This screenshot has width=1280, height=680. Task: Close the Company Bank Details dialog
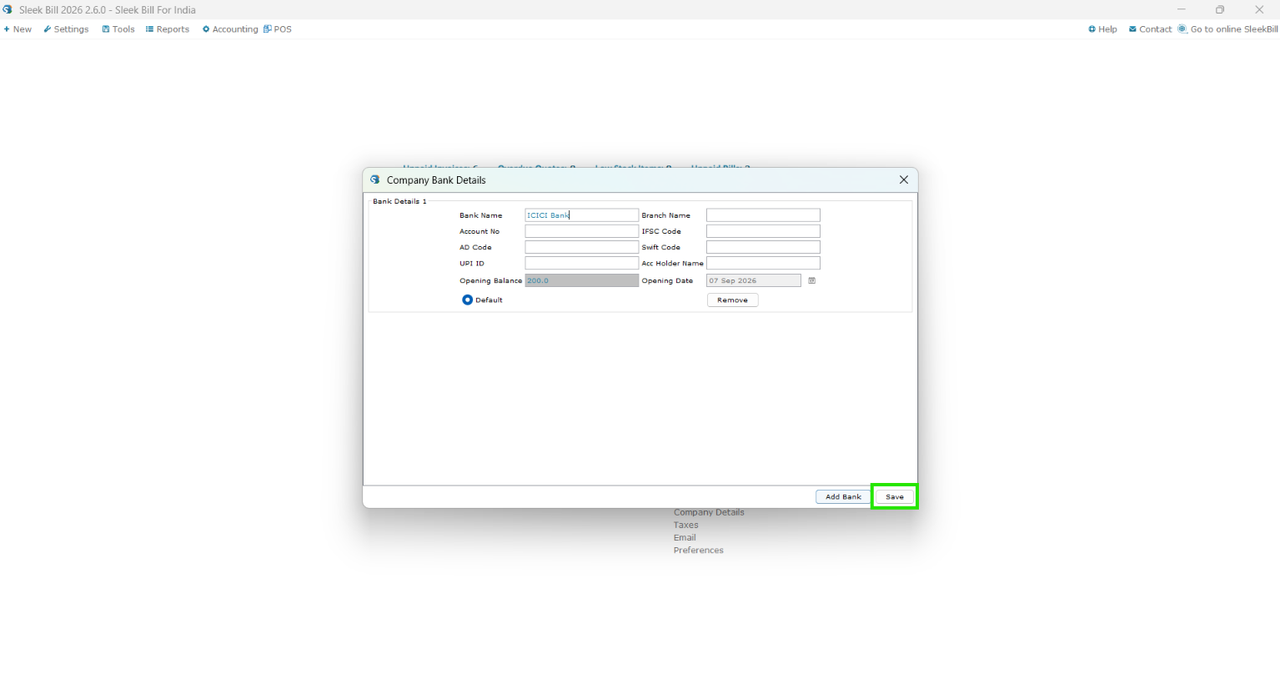[904, 180]
